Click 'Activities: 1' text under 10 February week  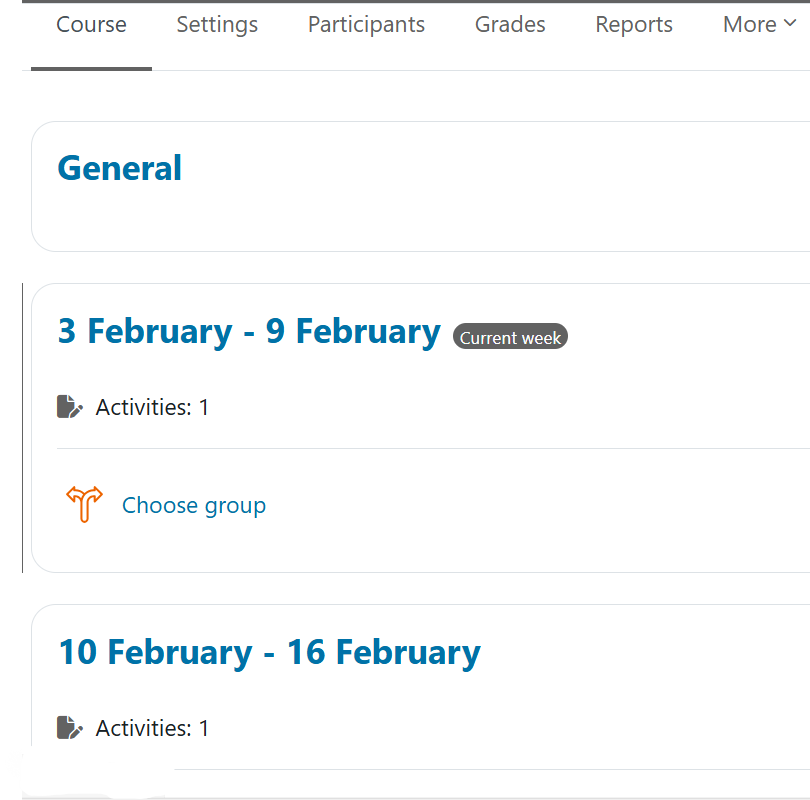pos(152,729)
